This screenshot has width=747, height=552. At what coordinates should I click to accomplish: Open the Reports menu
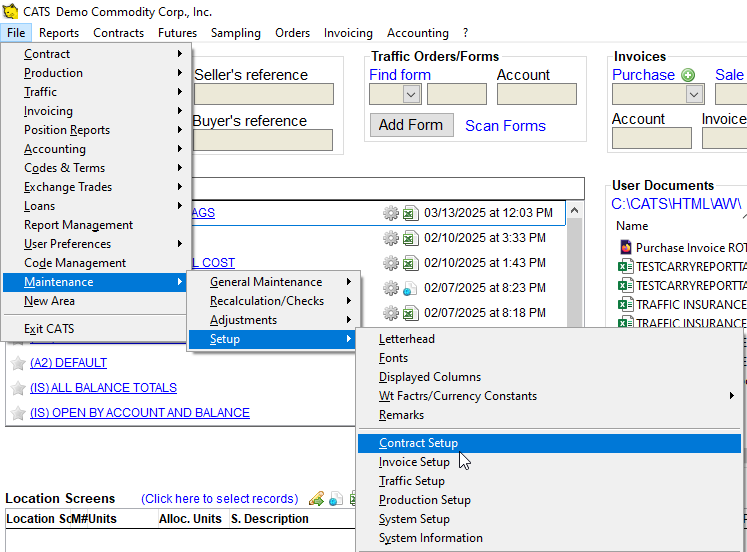pos(59,33)
